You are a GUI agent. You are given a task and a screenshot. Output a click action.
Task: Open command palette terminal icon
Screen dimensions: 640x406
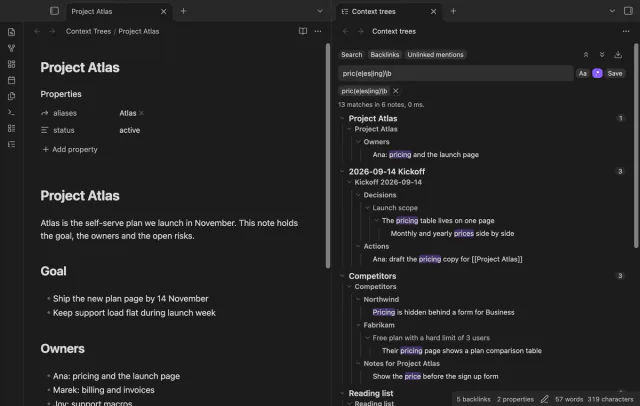11,112
